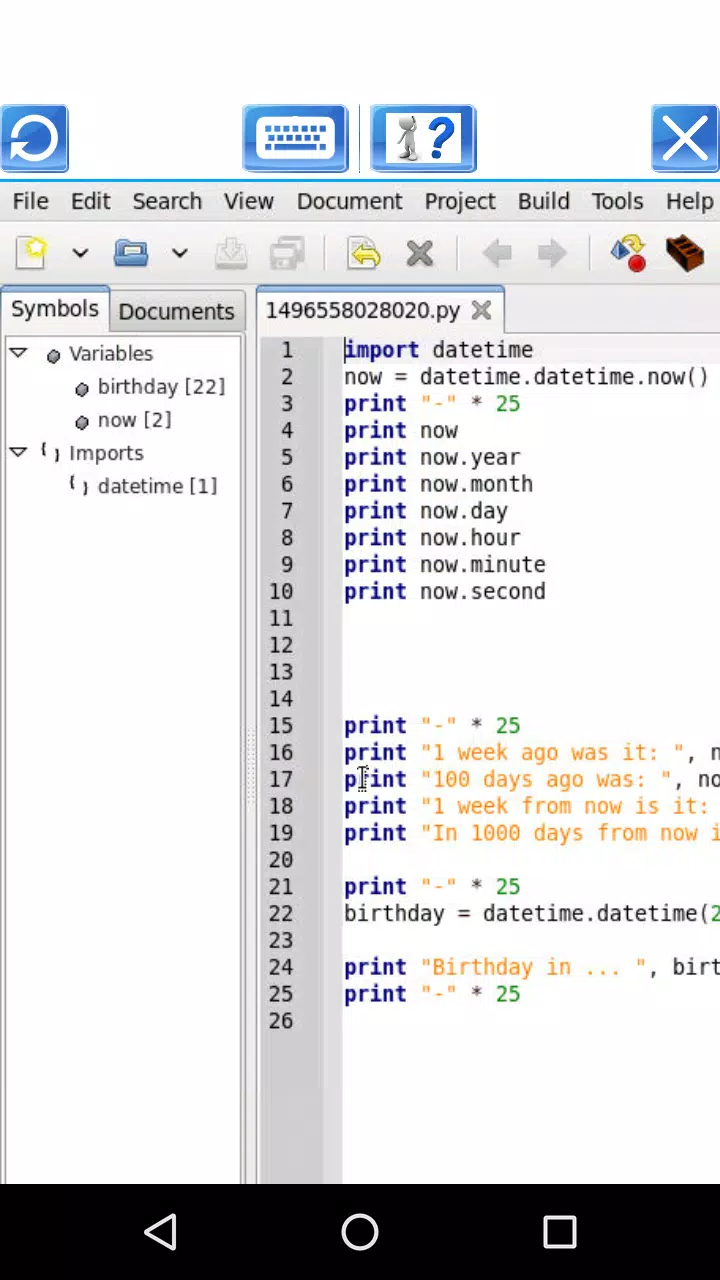
Task: Tap the blue refresh arrow button
Action: (35, 138)
